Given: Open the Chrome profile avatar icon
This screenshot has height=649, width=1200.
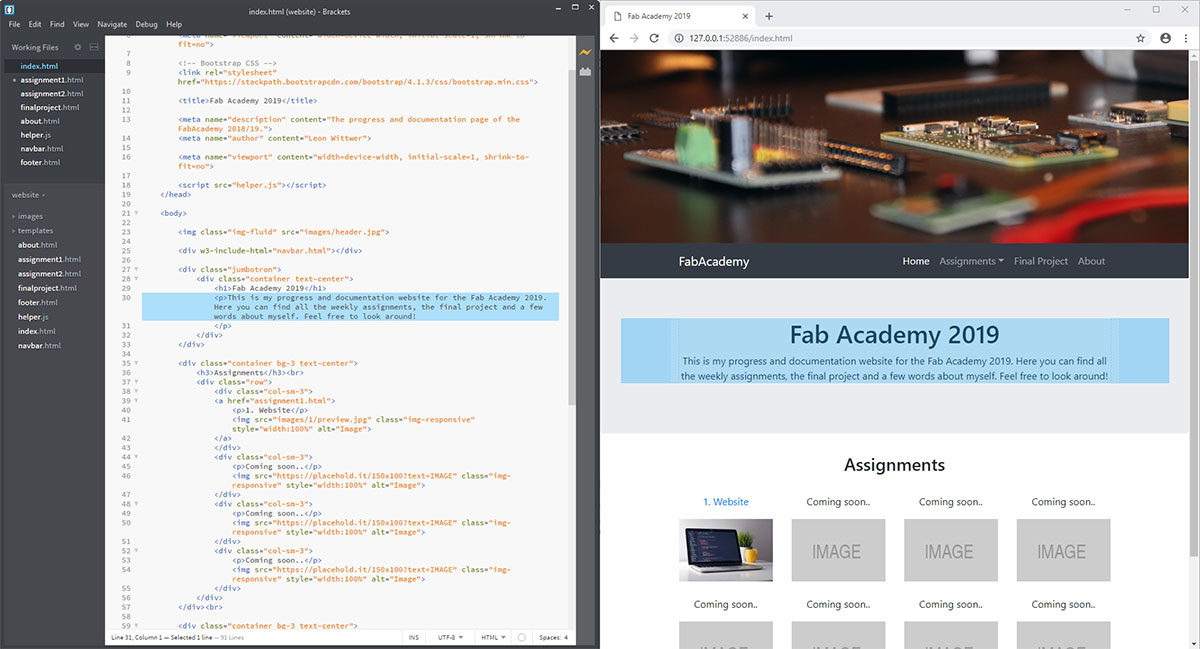Looking at the screenshot, I should point(1165,38).
